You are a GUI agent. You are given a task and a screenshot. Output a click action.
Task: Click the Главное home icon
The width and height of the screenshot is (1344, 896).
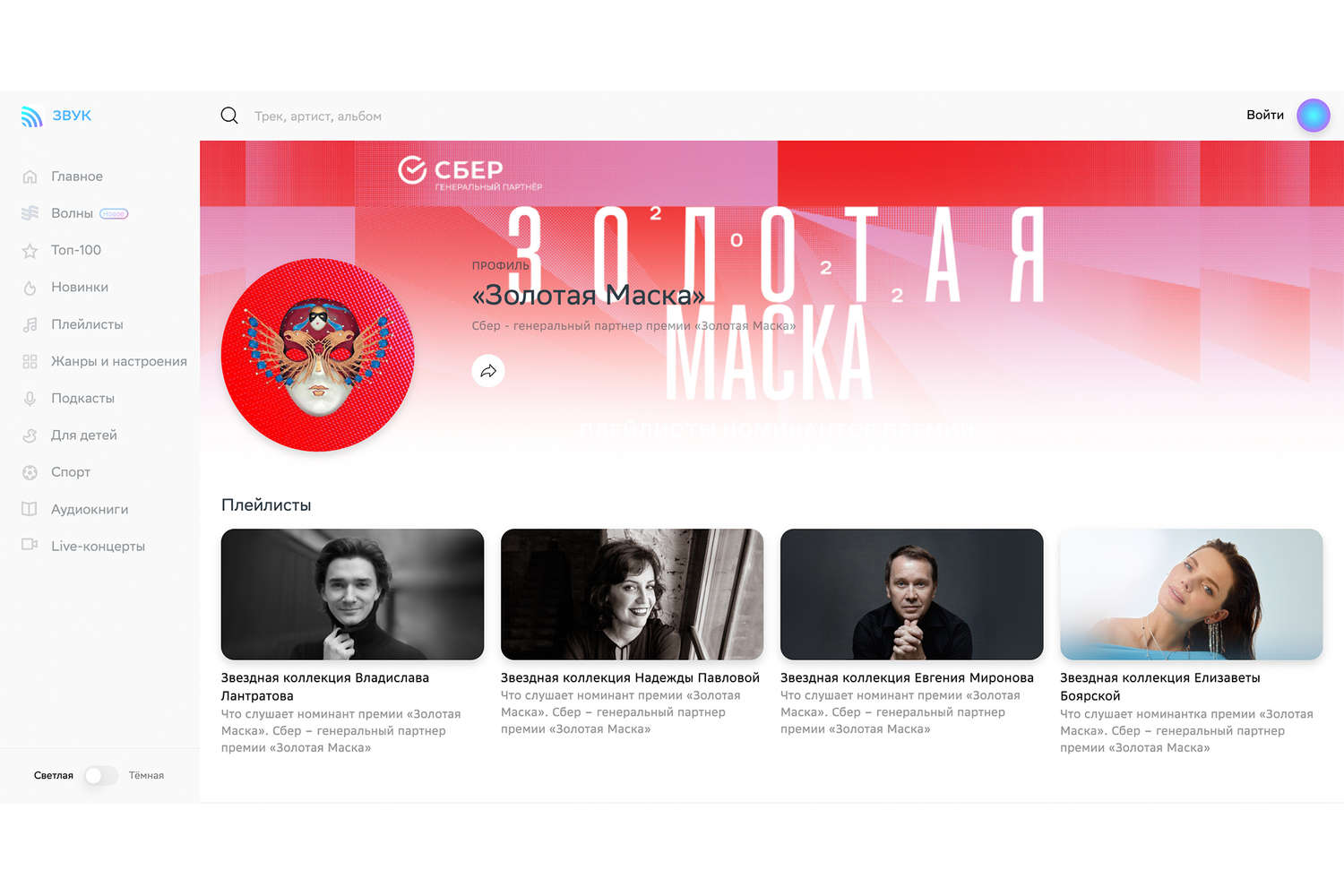[30, 177]
